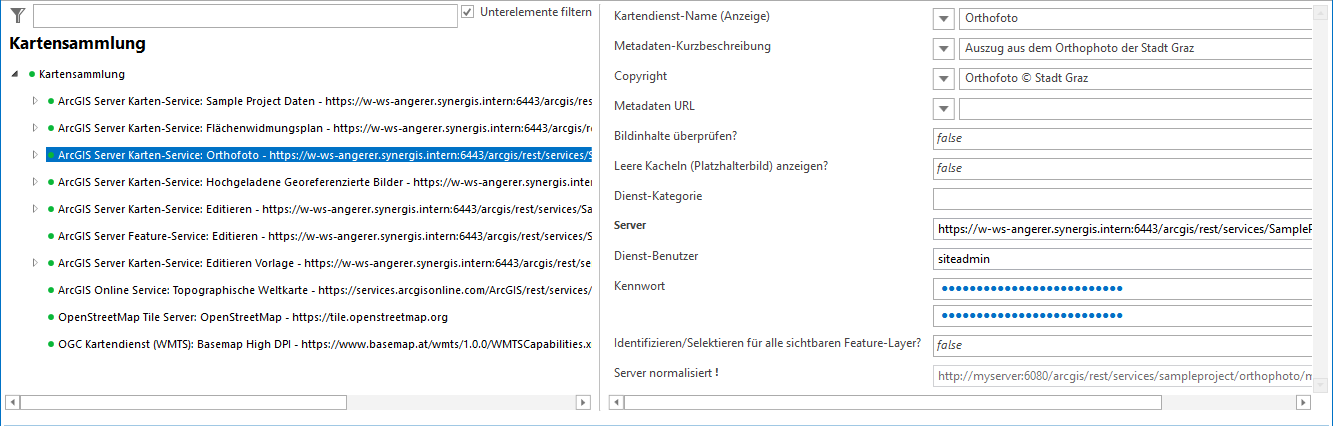Click the Dienst-Benutzer property label
The width and height of the screenshot is (1333, 426).
pos(656,256)
